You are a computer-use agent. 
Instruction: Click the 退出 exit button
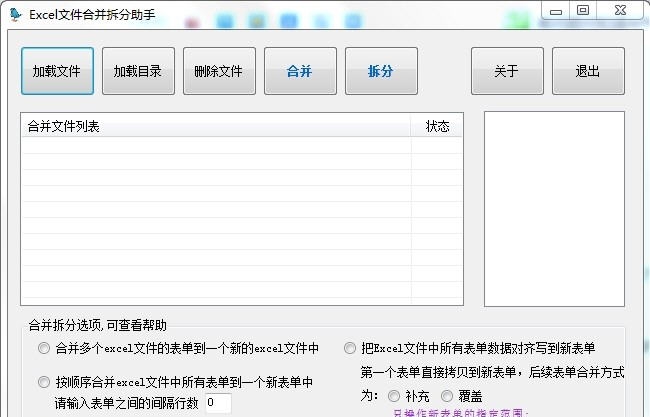[x=588, y=71]
